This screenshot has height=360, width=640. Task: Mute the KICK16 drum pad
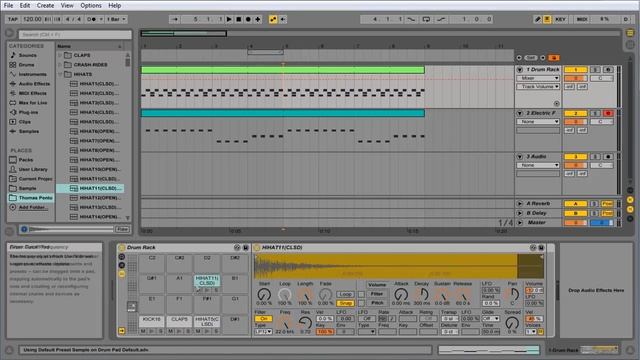tap(143, 331)
